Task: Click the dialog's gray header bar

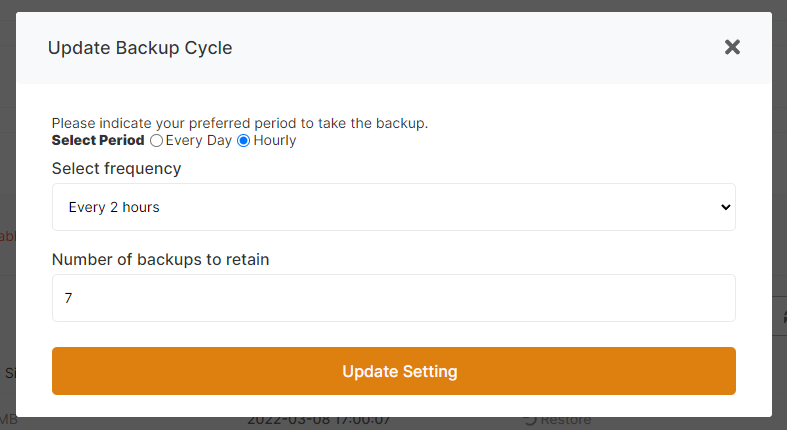Action: pyautogui.click(x=450, y=48)
